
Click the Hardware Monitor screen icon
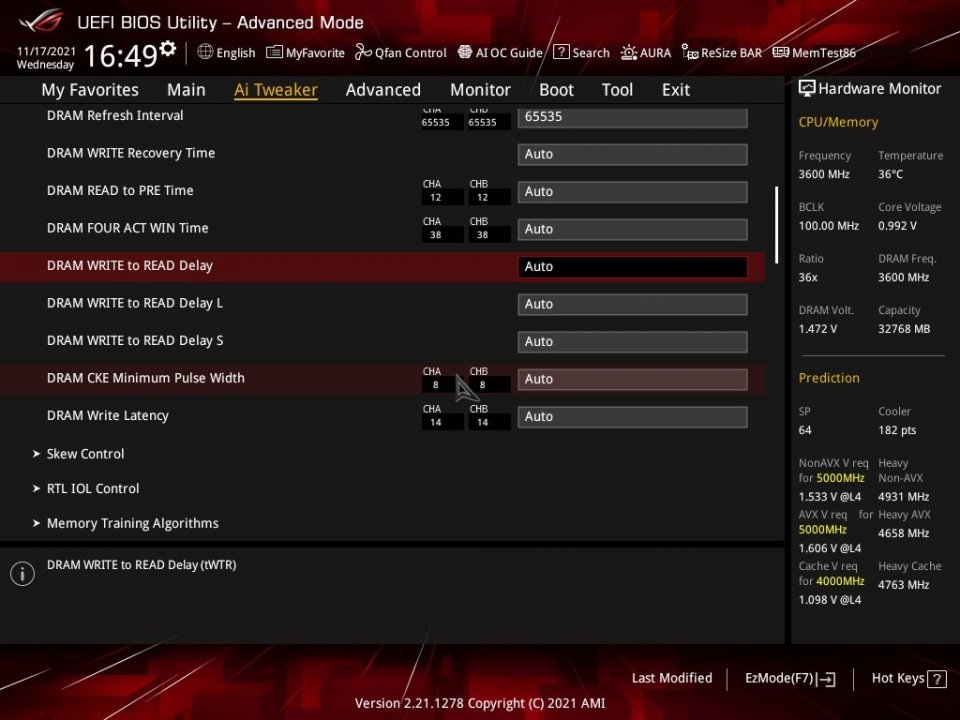(807, 89)
